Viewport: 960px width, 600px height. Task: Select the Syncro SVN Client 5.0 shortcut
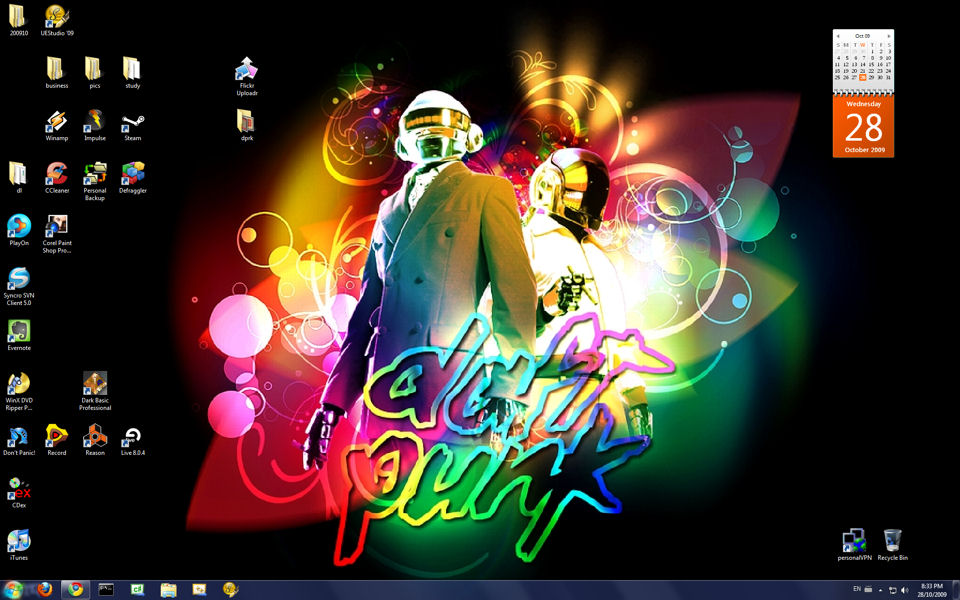tap(18, 287)
